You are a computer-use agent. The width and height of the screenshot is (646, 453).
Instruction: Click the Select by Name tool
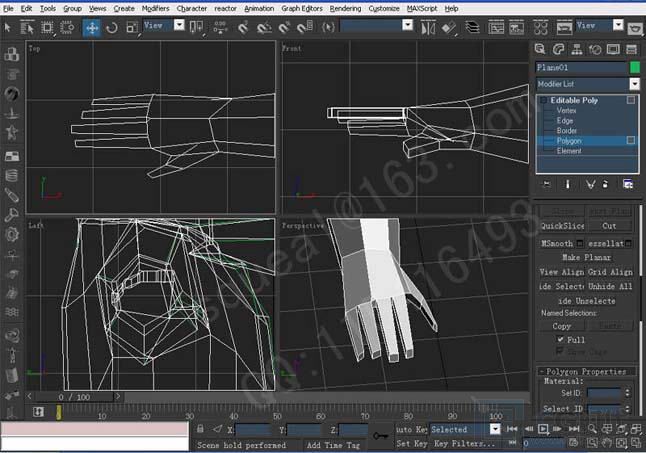click(27, 28)
